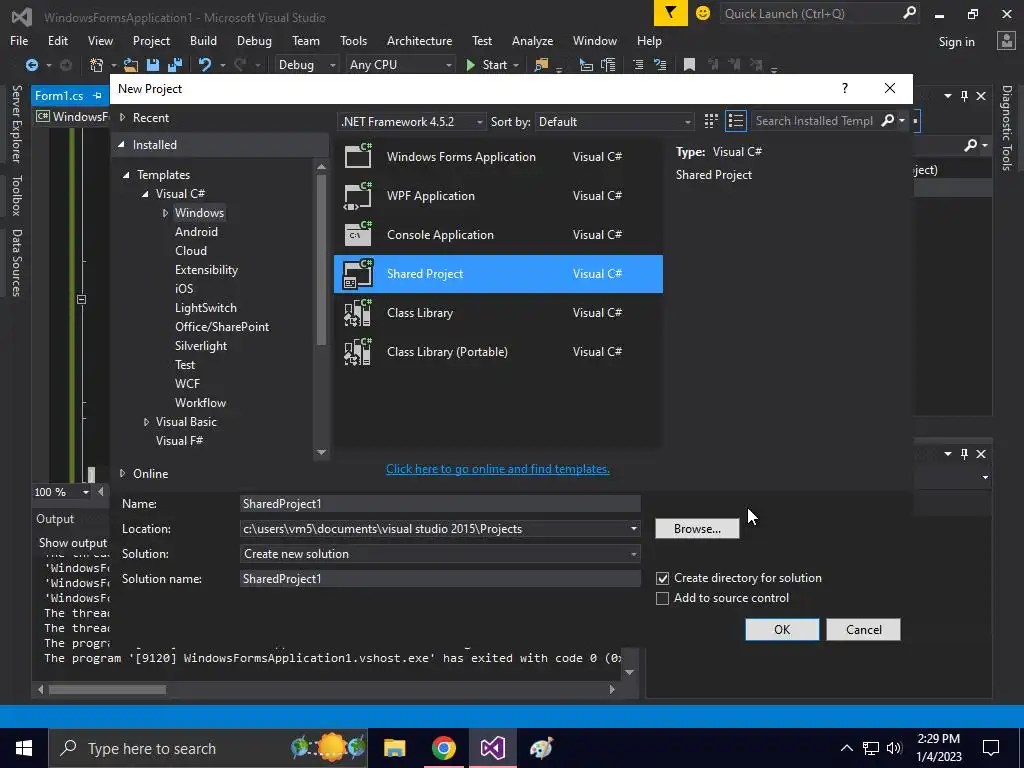Click the Quick Launch search magnifier icon
1024x768 pixels.
coord(909,13)
